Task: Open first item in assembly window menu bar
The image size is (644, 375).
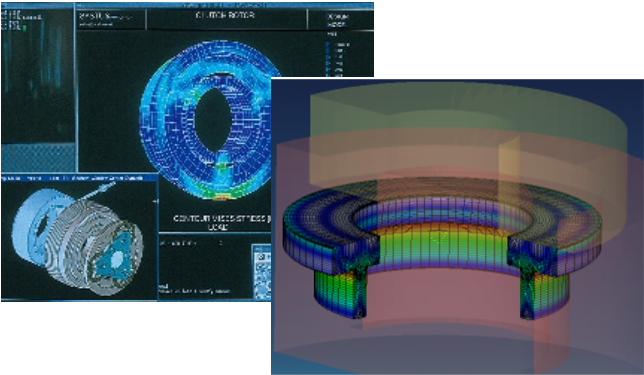Action: pos(10,178)
